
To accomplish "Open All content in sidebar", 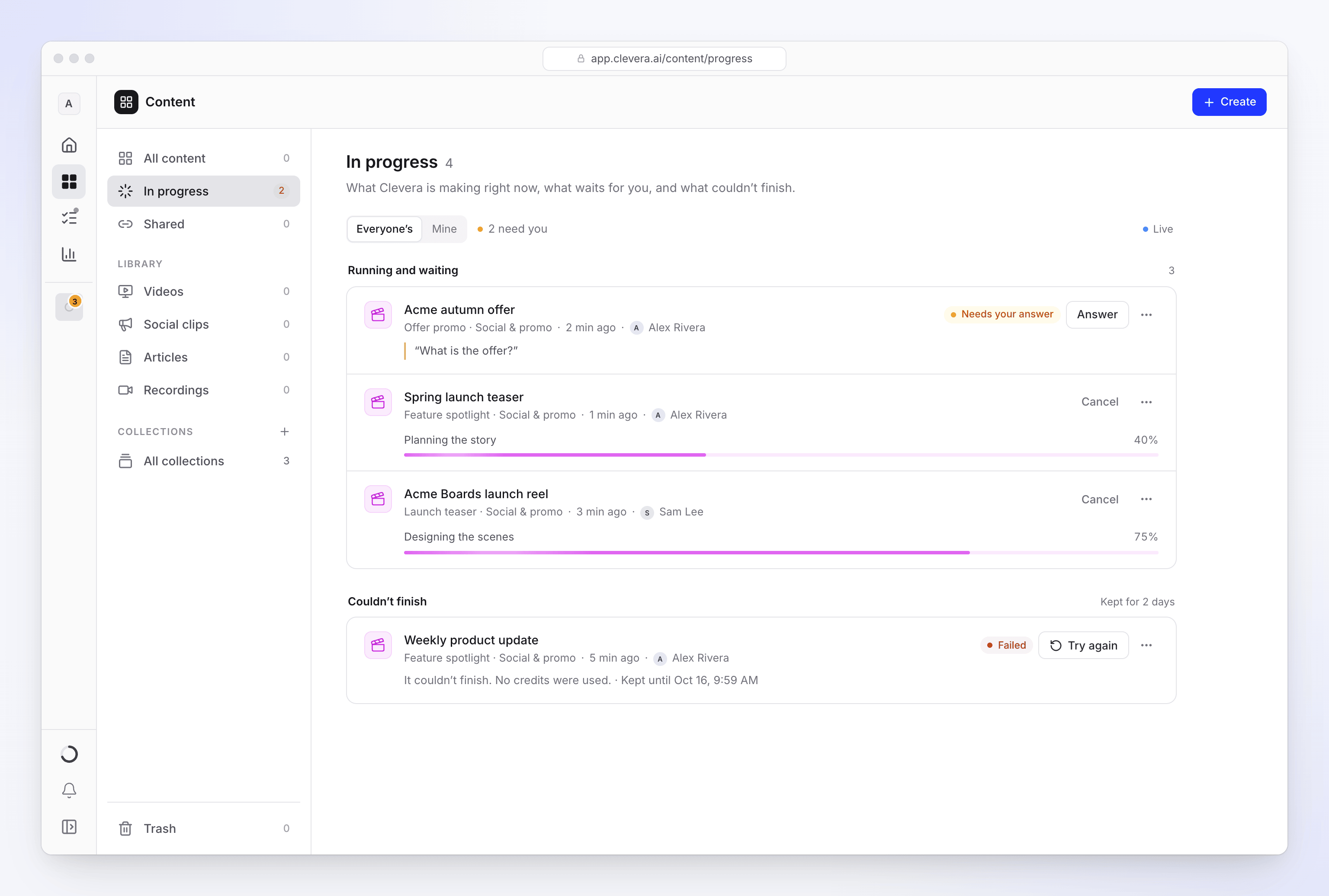I will 203,158.
